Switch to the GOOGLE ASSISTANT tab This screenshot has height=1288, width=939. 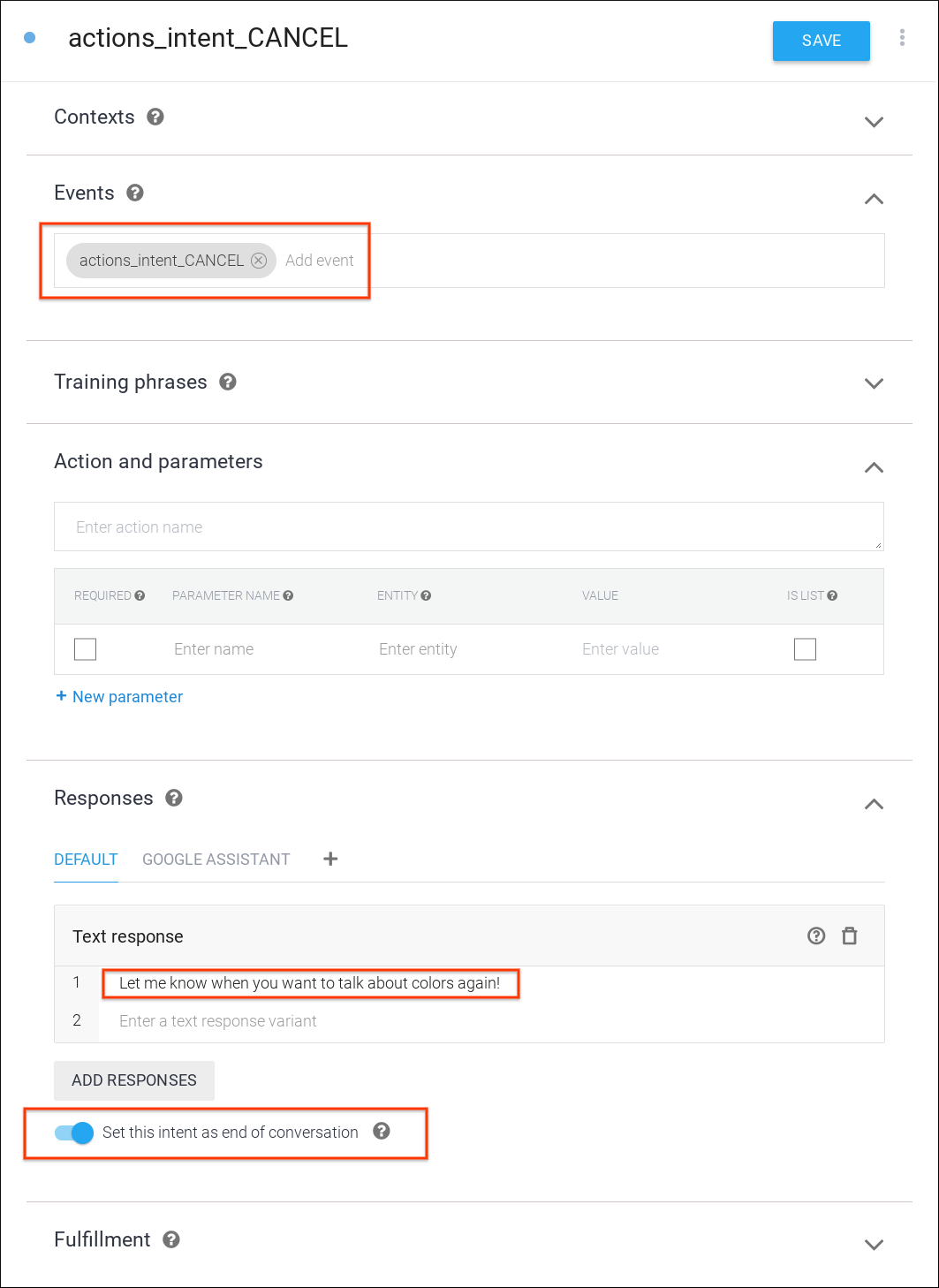click(x=216, y=860)
